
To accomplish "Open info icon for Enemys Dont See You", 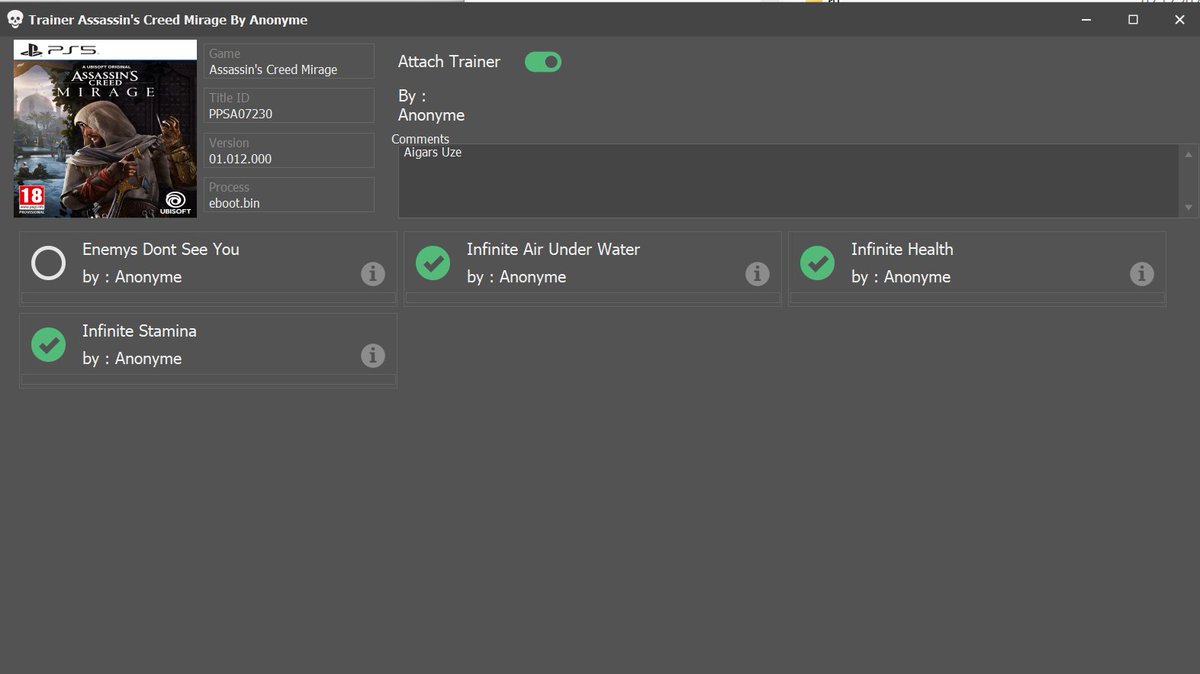I will [373, 274].
